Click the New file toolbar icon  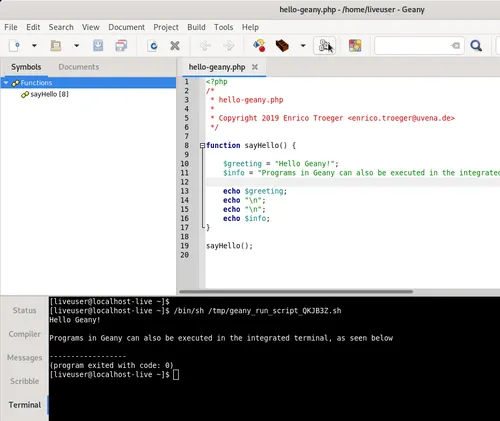14,45
